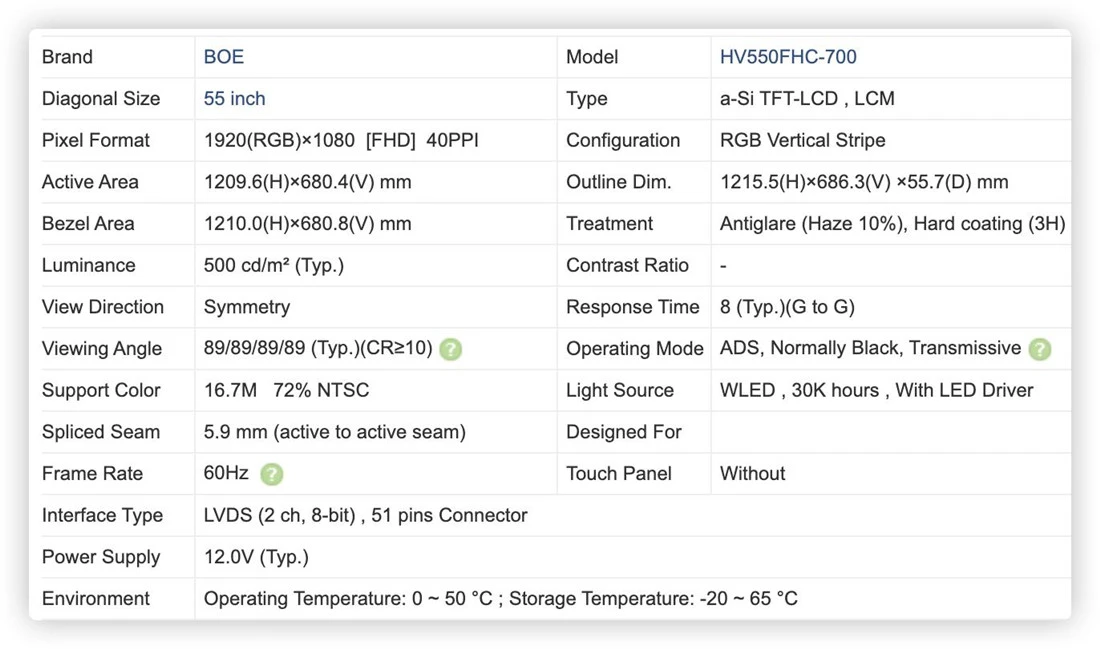The height and width of the screenshot is (649, 1100).
Task: Click the help icon beside 60Hz Frame Rate
Action: pyautogui.click(x=271, y=474)
